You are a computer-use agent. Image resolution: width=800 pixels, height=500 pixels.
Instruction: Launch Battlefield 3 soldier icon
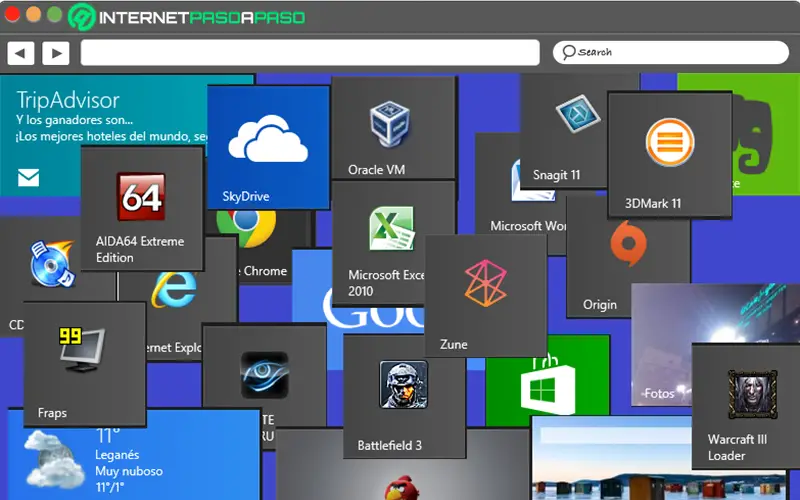(404, 384)
